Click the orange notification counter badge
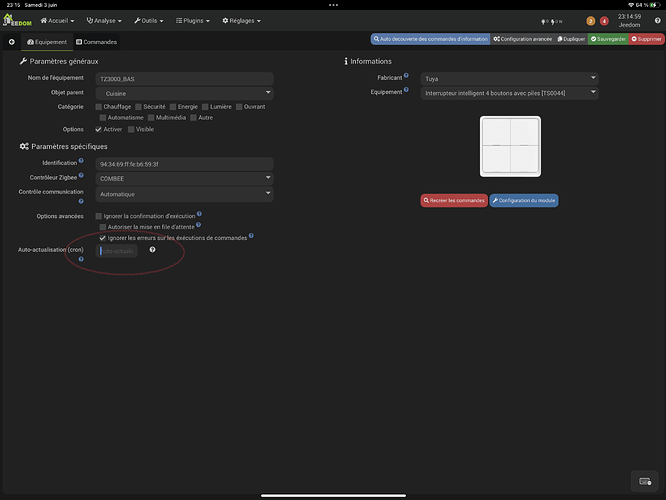This screenshot has width=666, height=500. click(x=590, y=21)
